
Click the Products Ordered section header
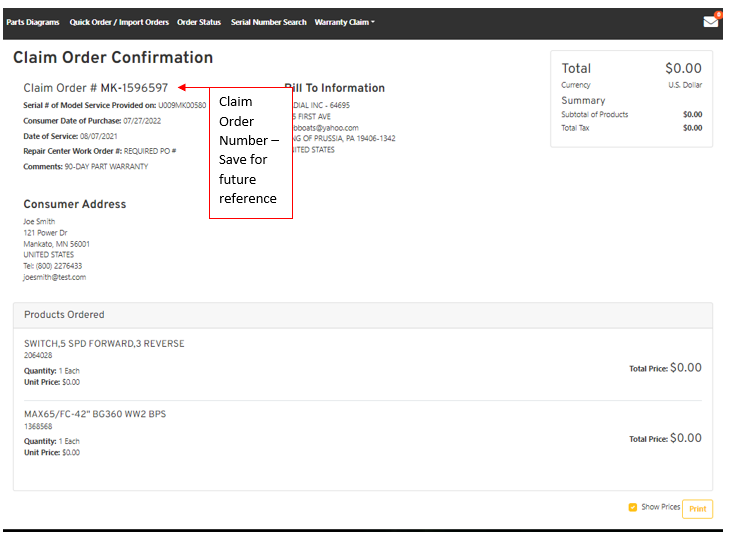(x=363, y=315)
